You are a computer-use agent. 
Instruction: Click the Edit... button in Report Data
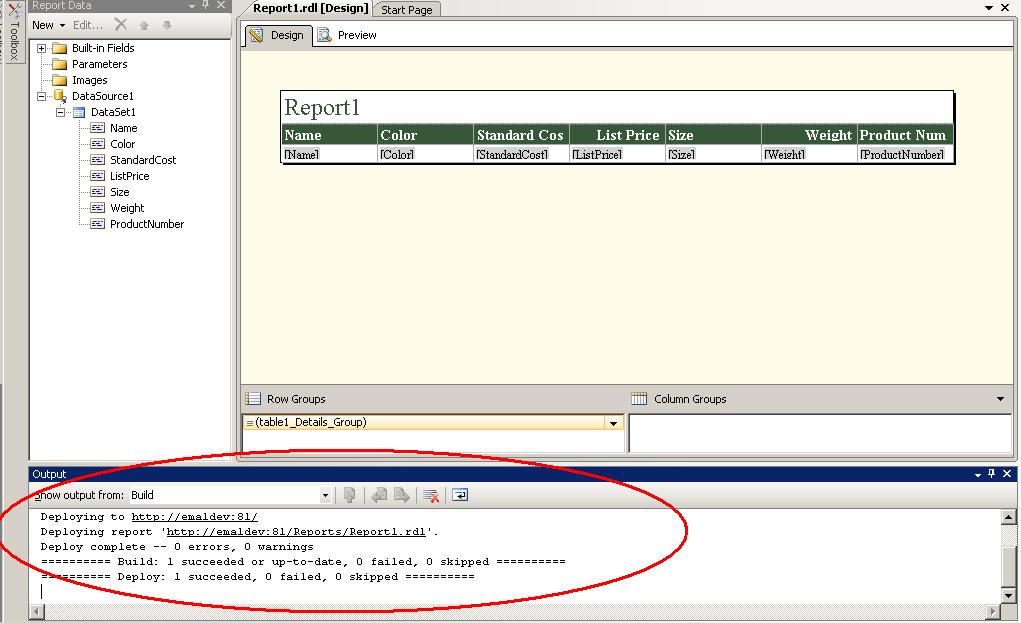[x=88, y=25]
